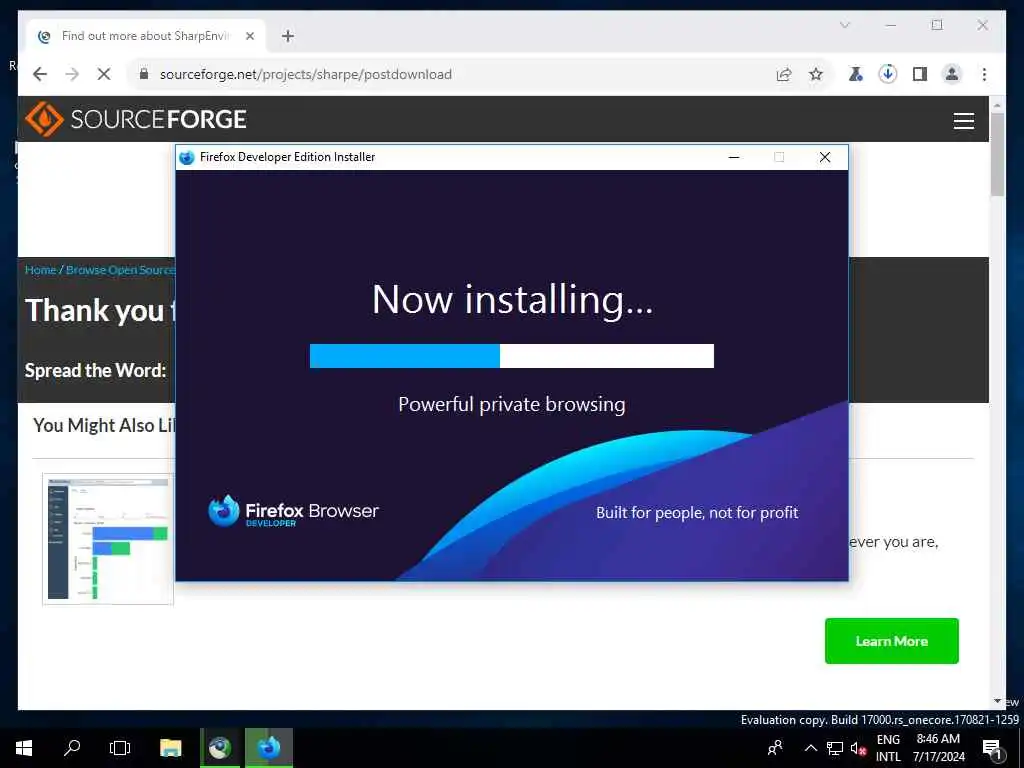Switch to the Chrome taskbar icon
Image resolution: width=1024 pixels, height=768 pixels.
coord(220,748)
